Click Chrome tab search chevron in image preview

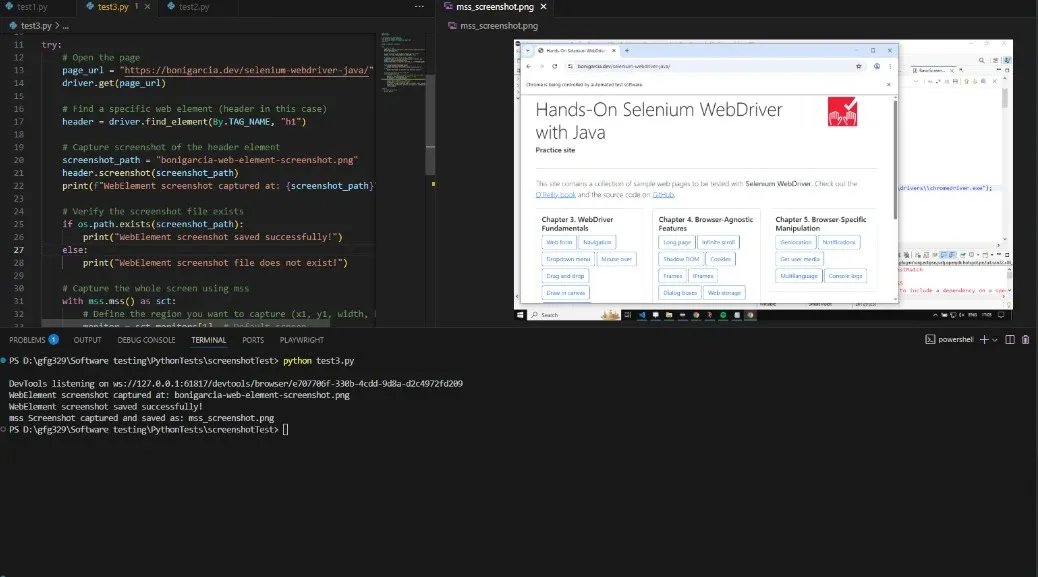point(528,50)
